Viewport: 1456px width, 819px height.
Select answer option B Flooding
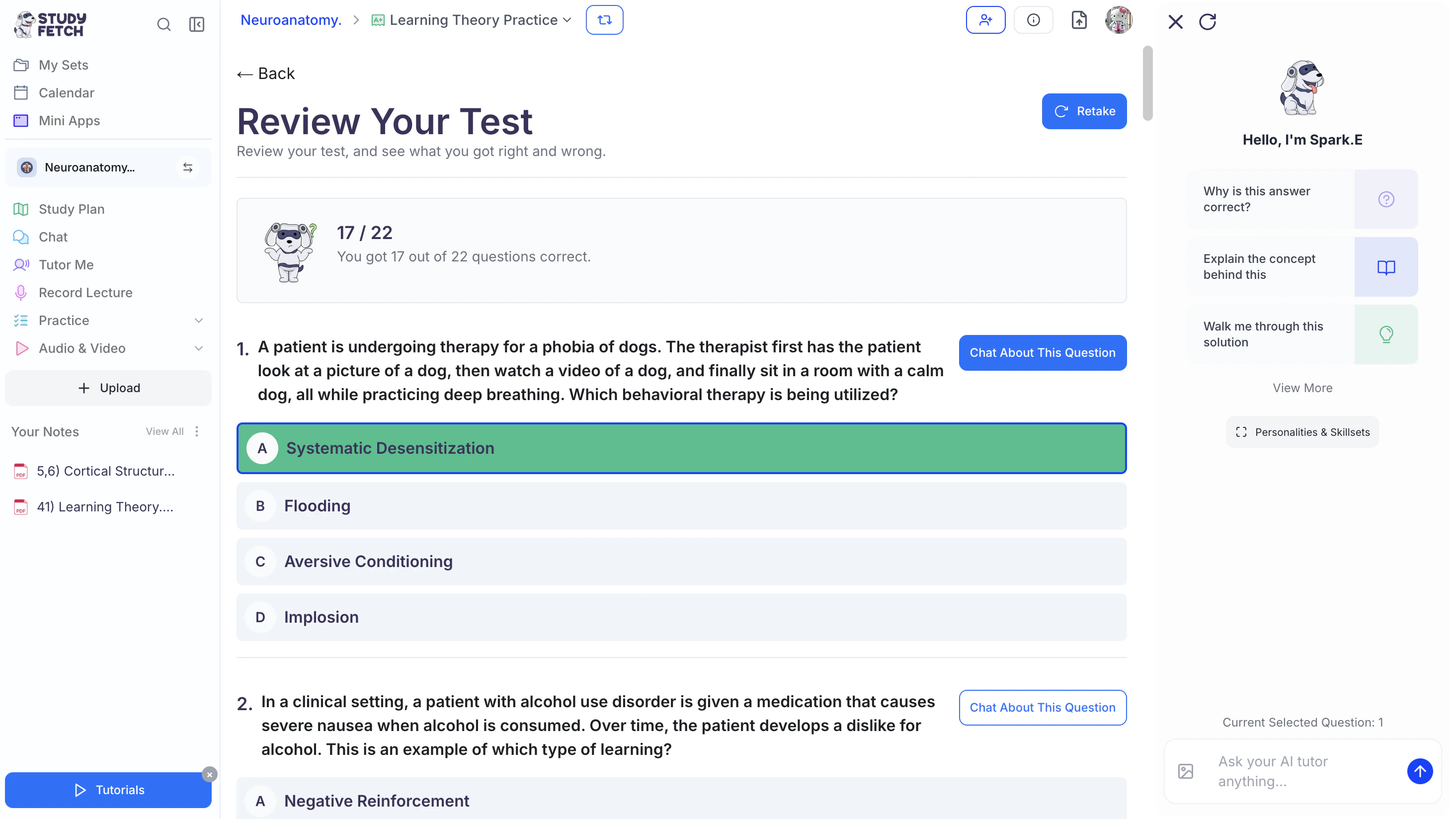point(681,505)
